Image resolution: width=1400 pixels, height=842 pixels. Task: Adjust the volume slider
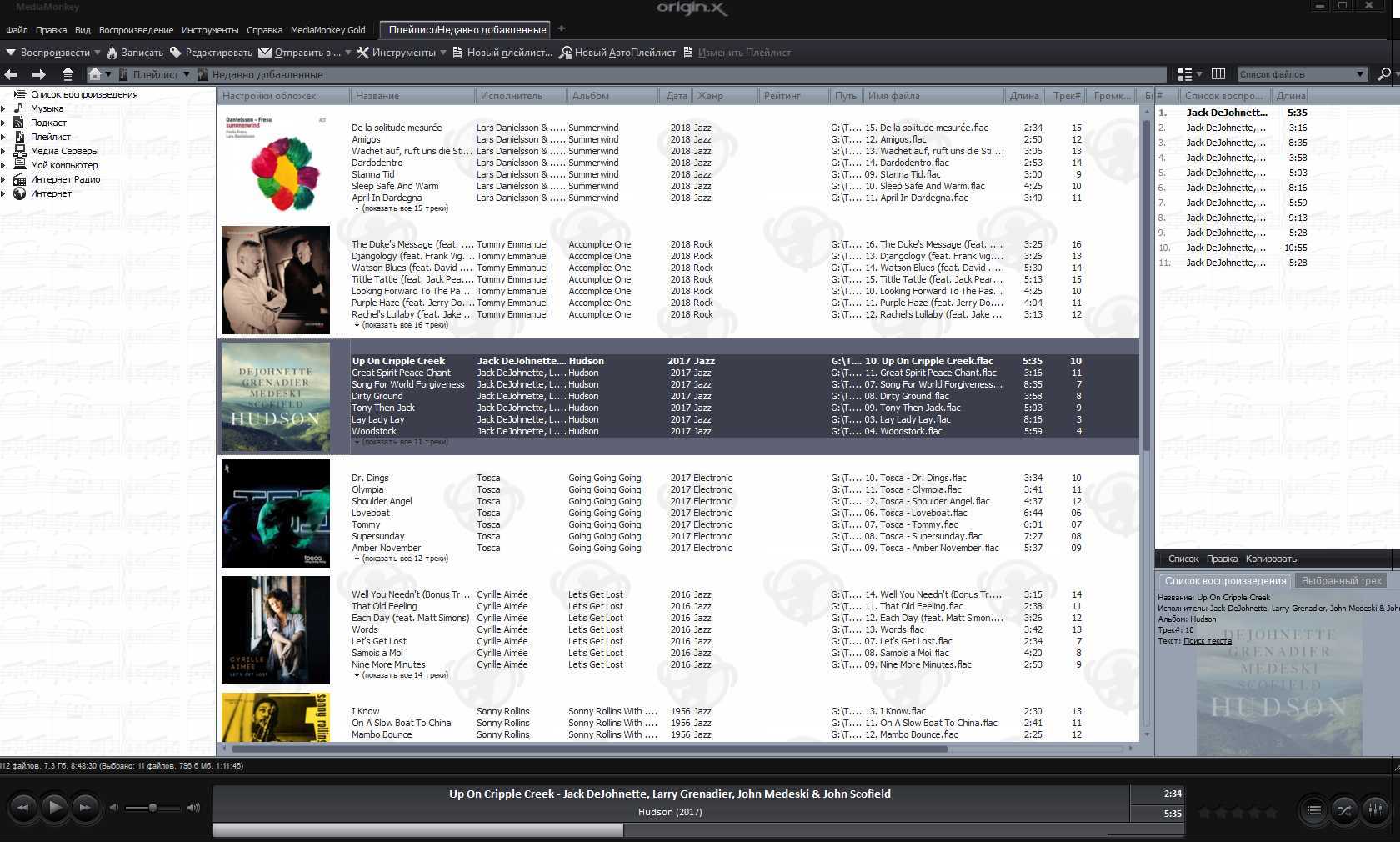coord(152,808)
